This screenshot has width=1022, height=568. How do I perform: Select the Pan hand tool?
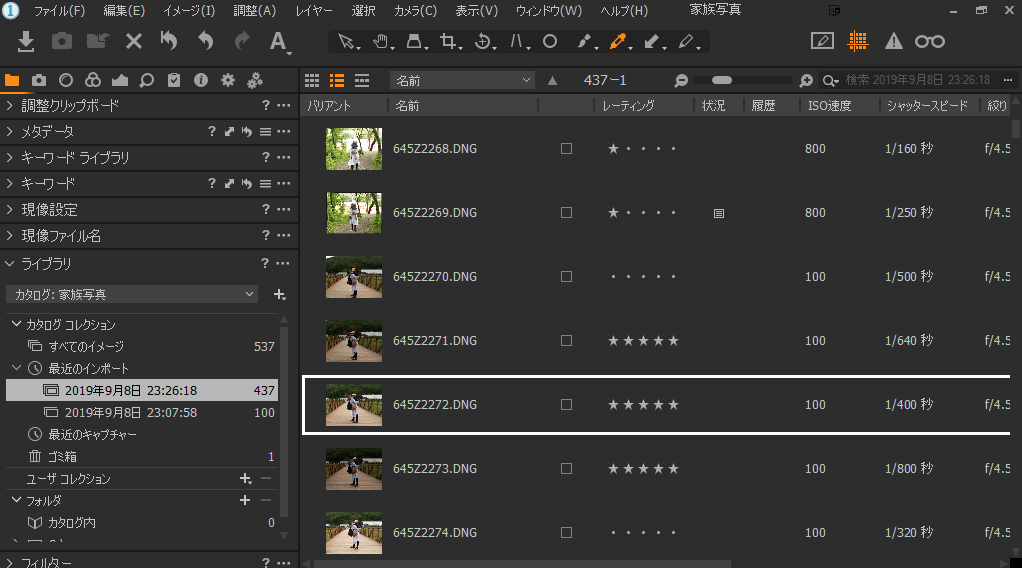coord(380,42)
